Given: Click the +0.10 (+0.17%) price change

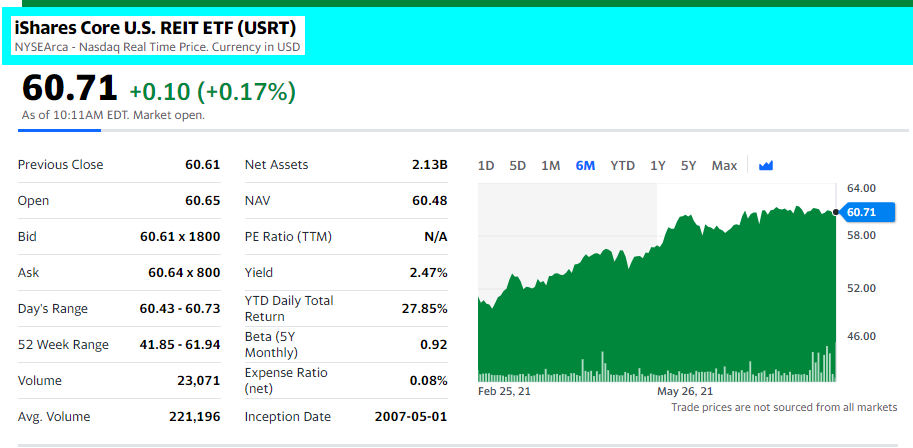Looking at the screenshot, I should point(213,91).
